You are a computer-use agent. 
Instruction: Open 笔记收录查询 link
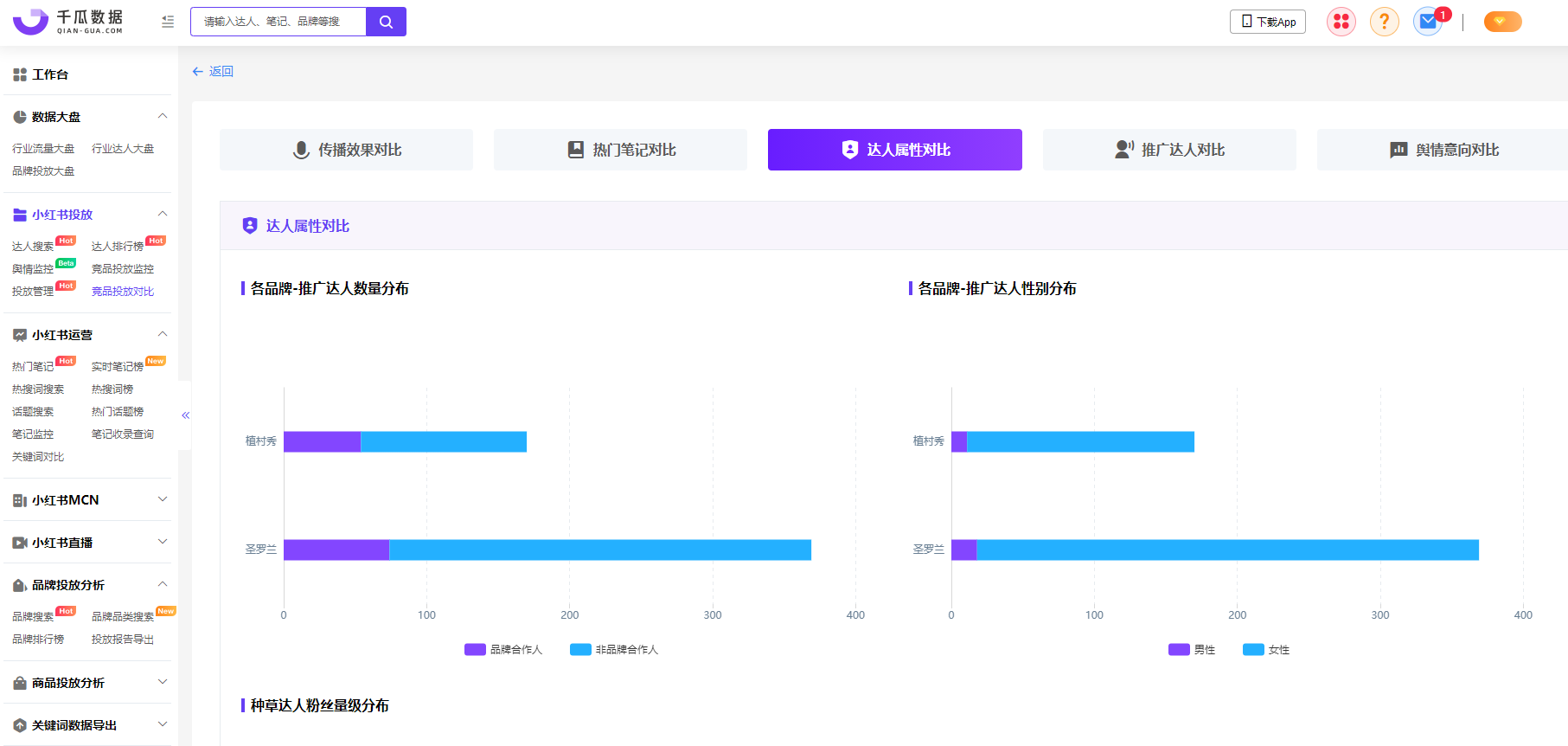[123, 434]
